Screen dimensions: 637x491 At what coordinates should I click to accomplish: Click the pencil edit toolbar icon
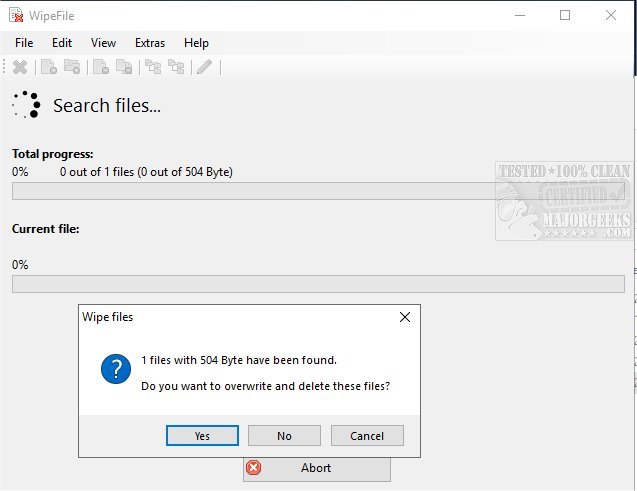click(x=204, y=67)
